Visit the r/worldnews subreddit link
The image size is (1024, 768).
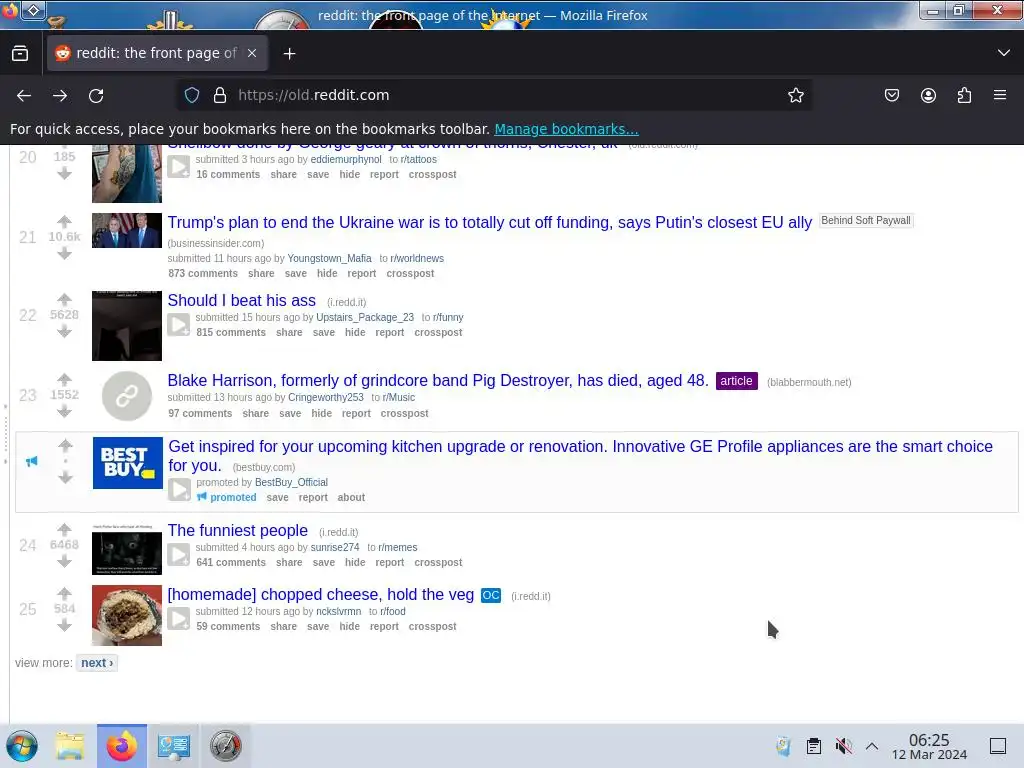tap(417, 259)
